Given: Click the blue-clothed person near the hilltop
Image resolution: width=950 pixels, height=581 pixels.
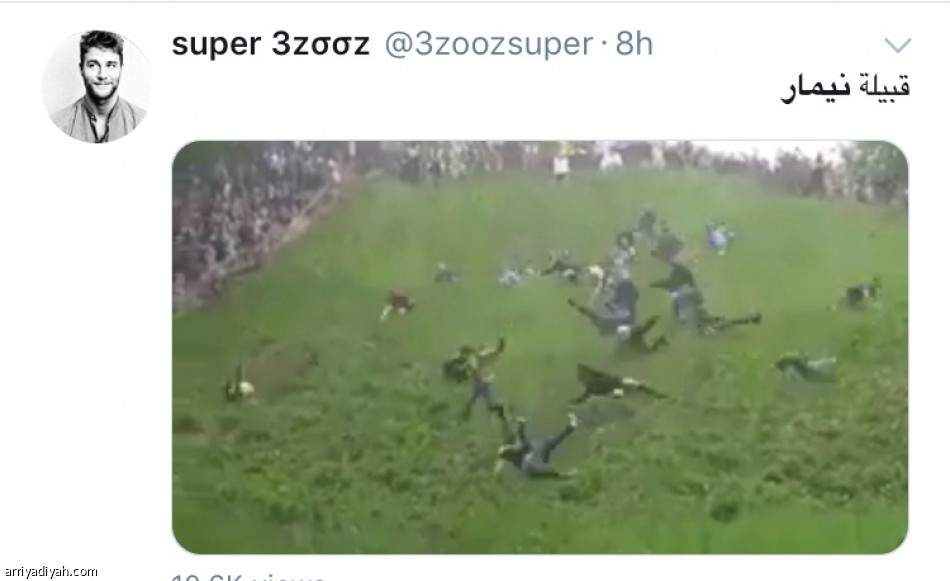Looking at the screenshot, I should (719, 237).
